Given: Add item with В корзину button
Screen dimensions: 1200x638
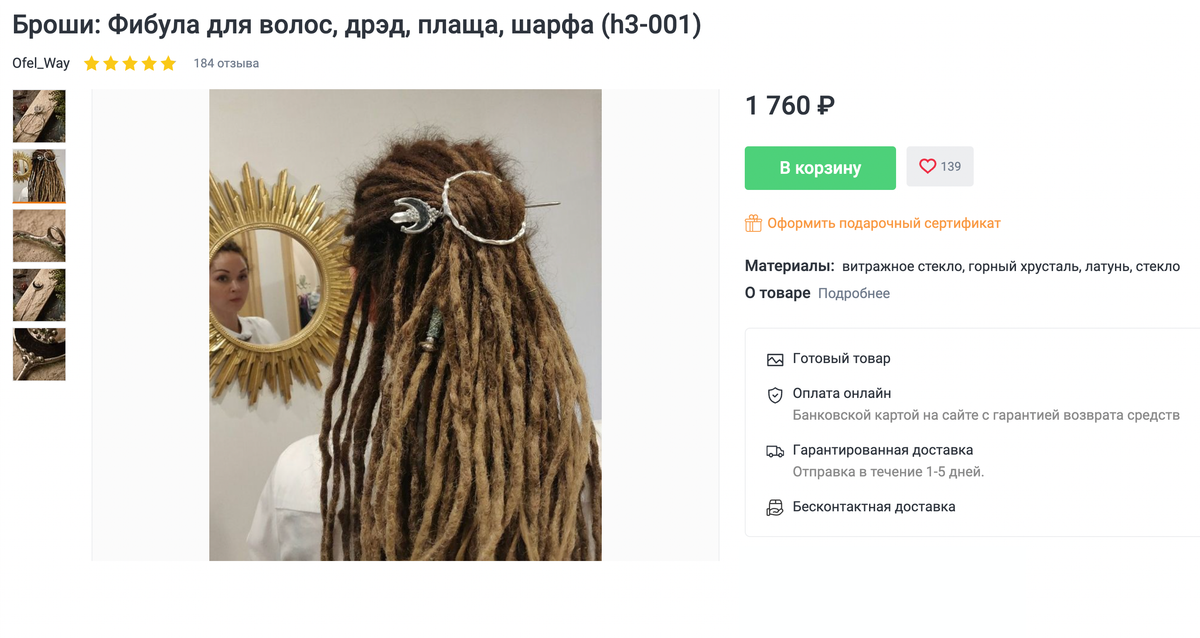Looking at the screenshot, I should [x=820, y=168].
